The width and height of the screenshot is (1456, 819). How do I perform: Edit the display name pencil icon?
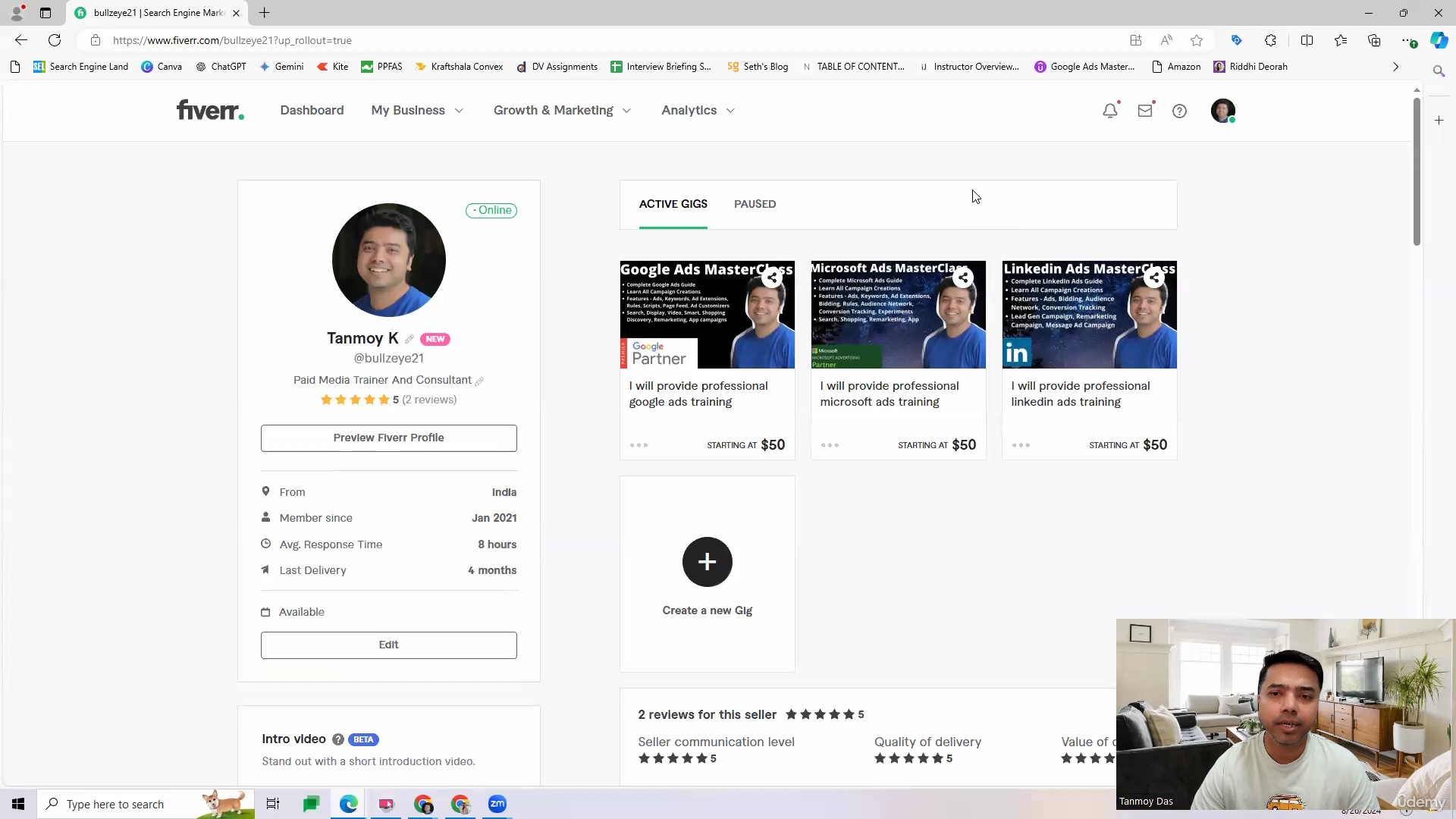click(x=409, y=339)
